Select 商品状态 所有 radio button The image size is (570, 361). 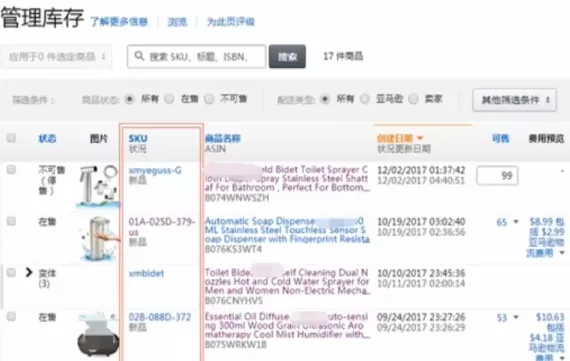(x=129, y=99)
